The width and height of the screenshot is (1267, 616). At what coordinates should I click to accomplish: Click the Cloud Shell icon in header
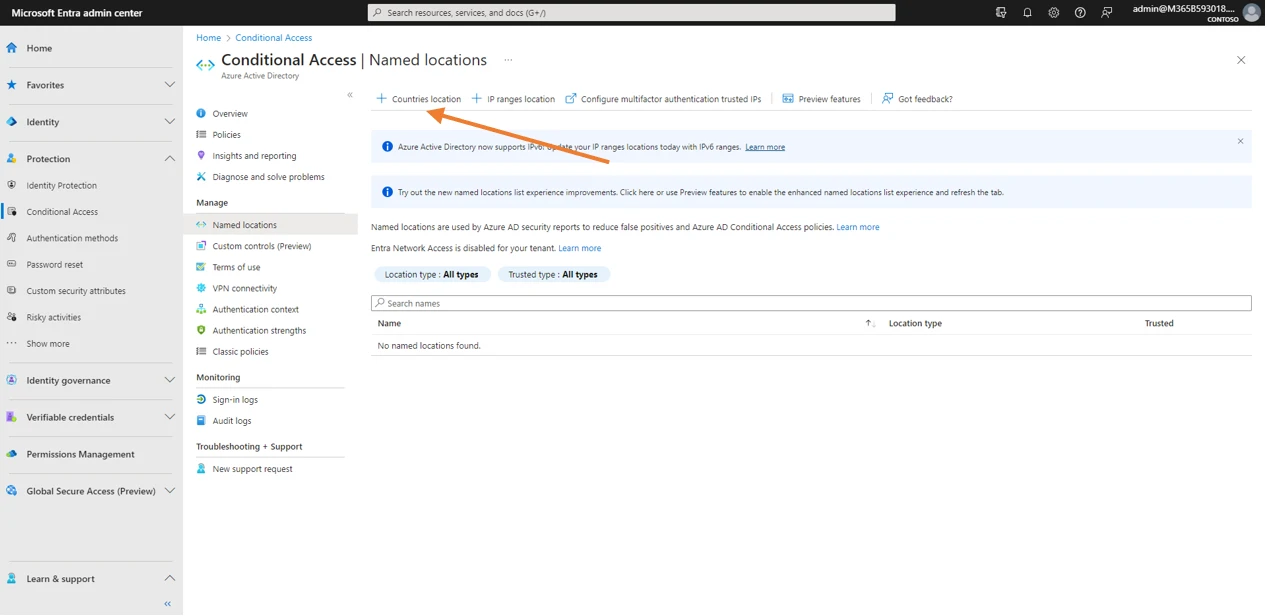[x=1001, y=13]
